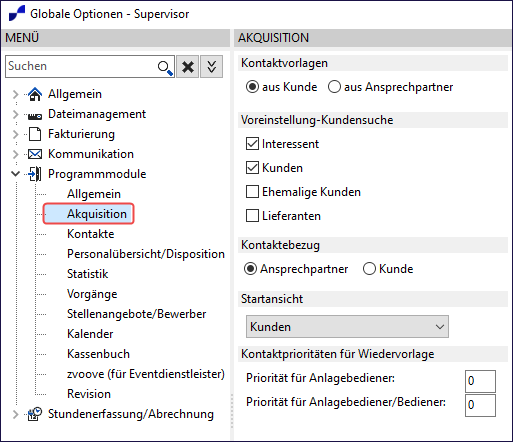The image size is (513, 442).
Task: Uncheck the Interessent checkbox
Action: (x=252, y=144)
